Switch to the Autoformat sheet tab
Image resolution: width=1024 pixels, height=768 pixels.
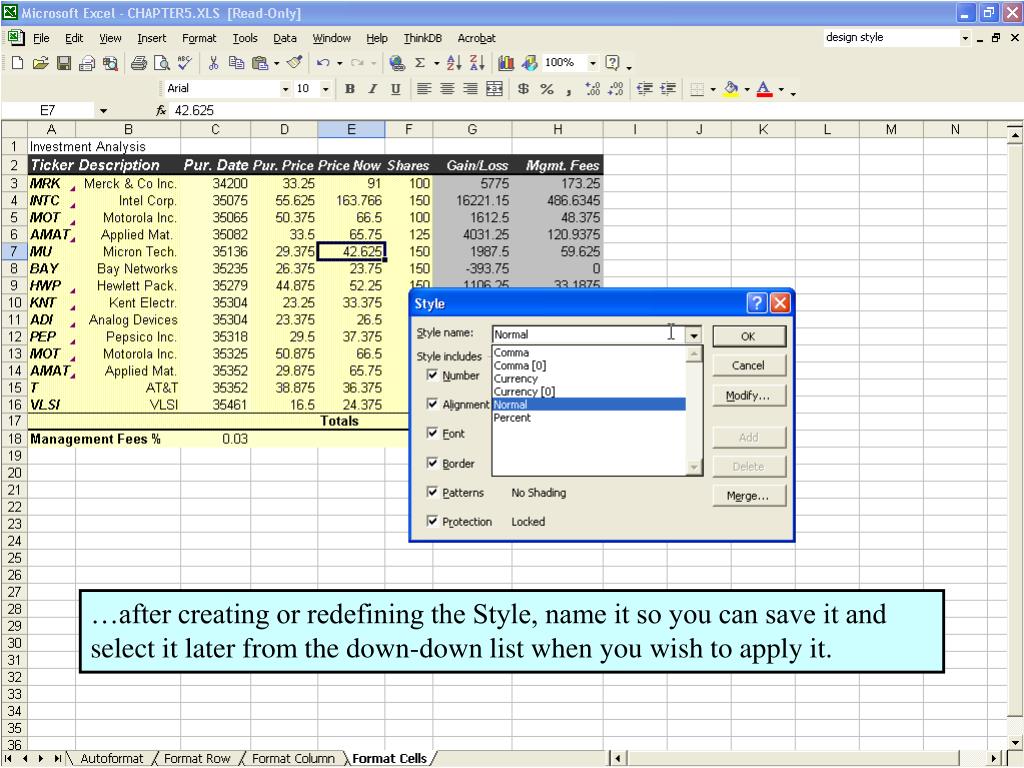tap(111, 759)
